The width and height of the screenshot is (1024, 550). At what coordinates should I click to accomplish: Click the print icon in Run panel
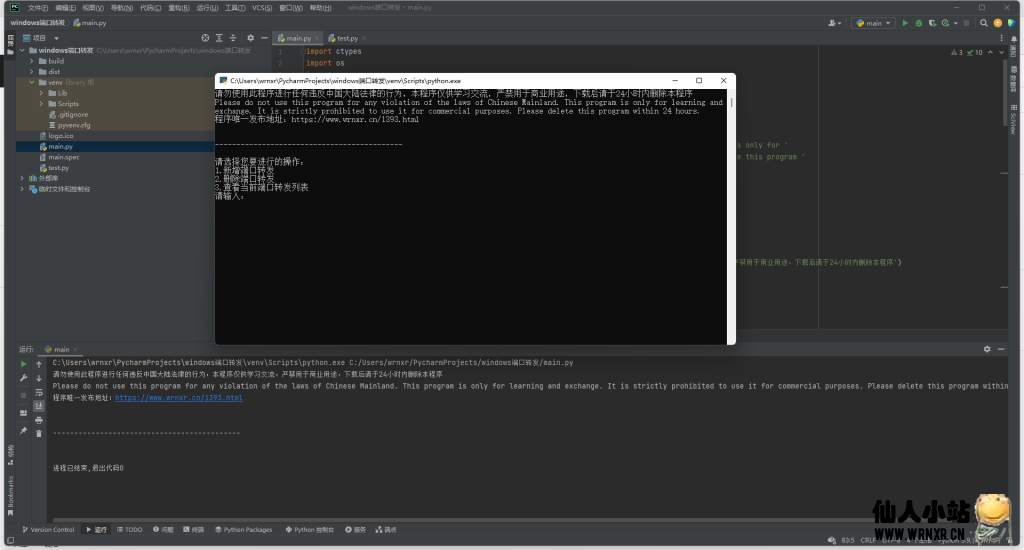click(x=38, y=419)
